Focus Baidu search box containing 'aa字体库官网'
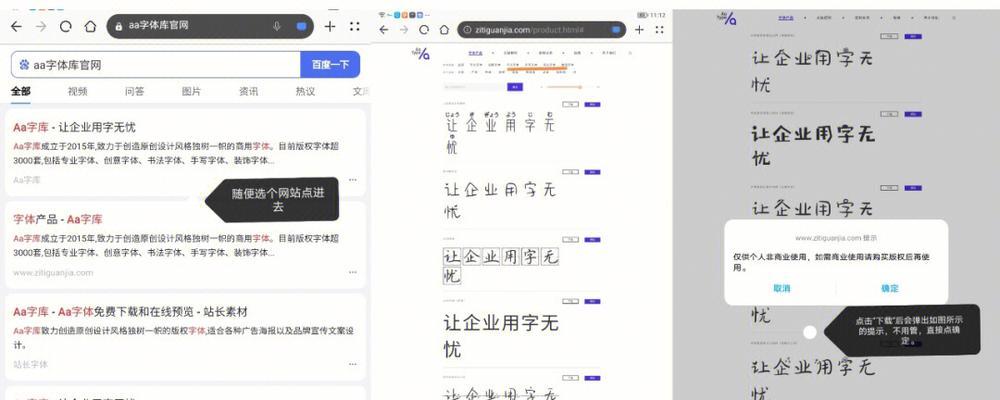Image resolution: width=1000 pixels, height=400 pixels. click(x=156, y=64)
